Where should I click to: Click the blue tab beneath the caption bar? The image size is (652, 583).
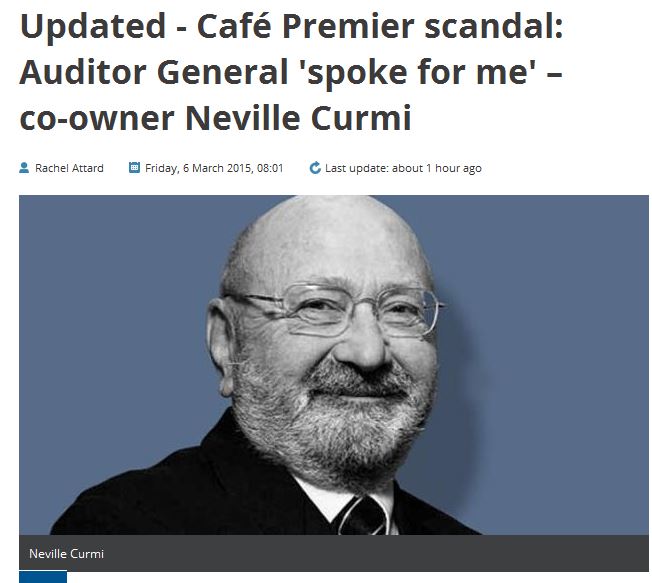click(43, 577)
